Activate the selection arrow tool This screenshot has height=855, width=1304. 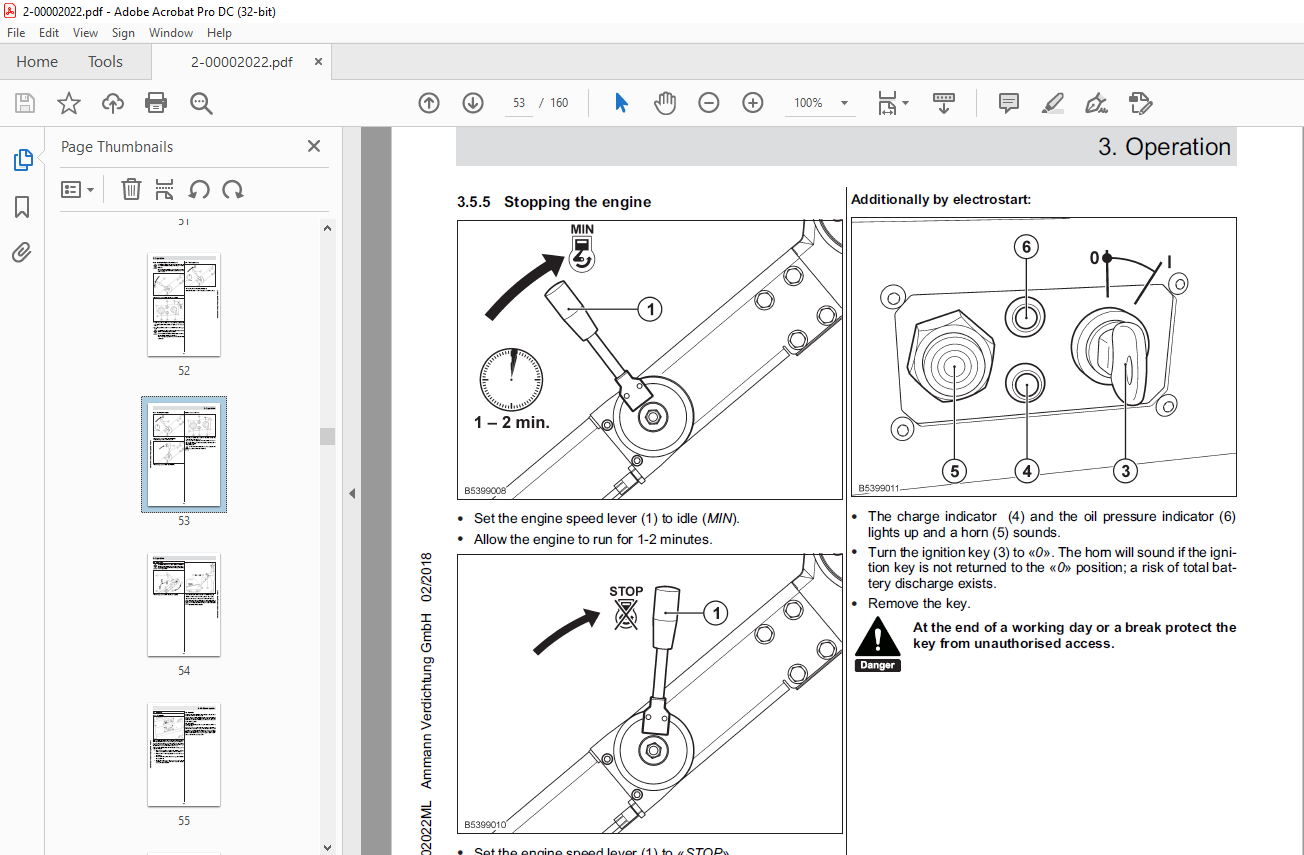point(621,103)
